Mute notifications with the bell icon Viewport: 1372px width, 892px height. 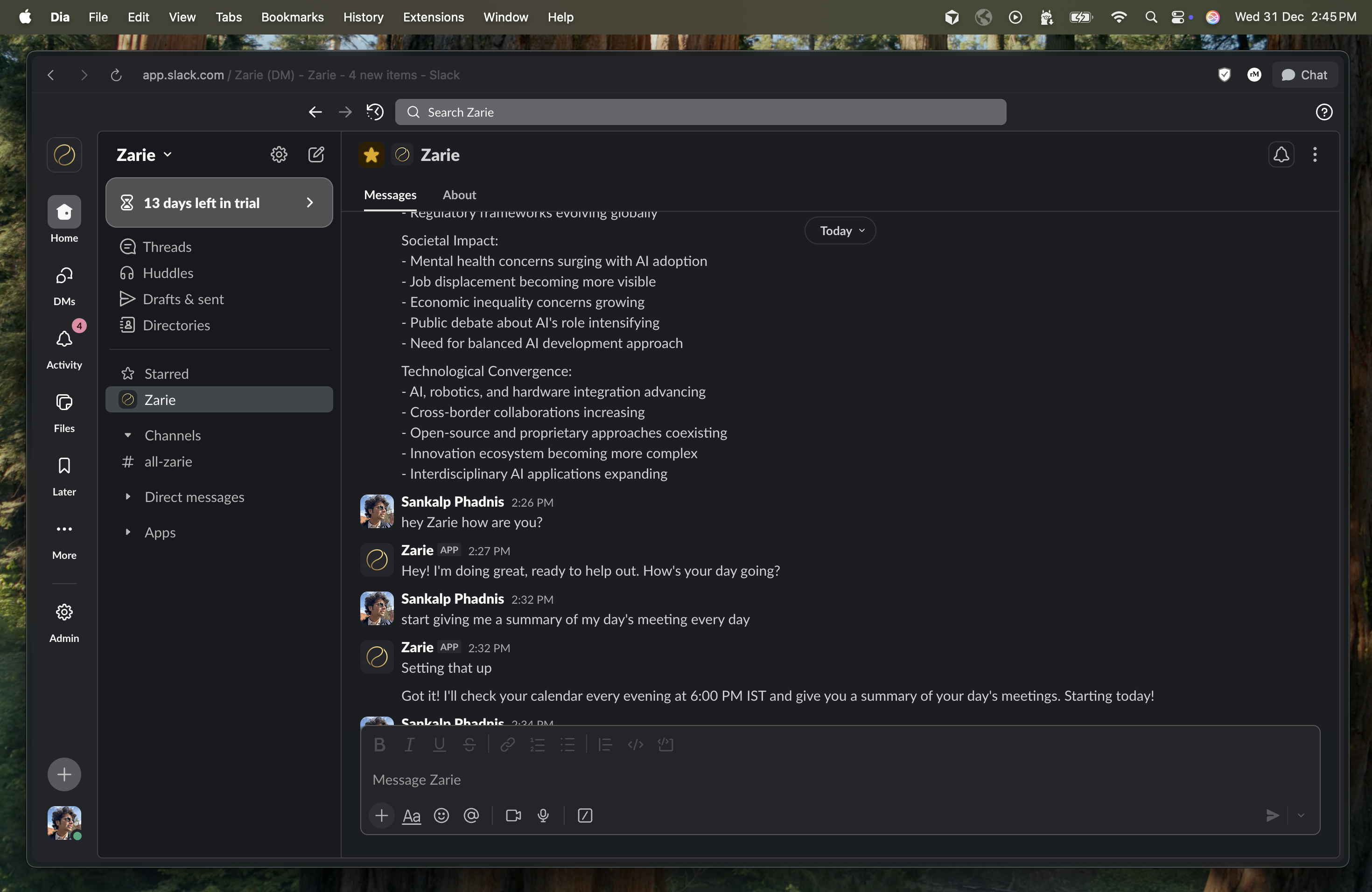click(1281, 154)
